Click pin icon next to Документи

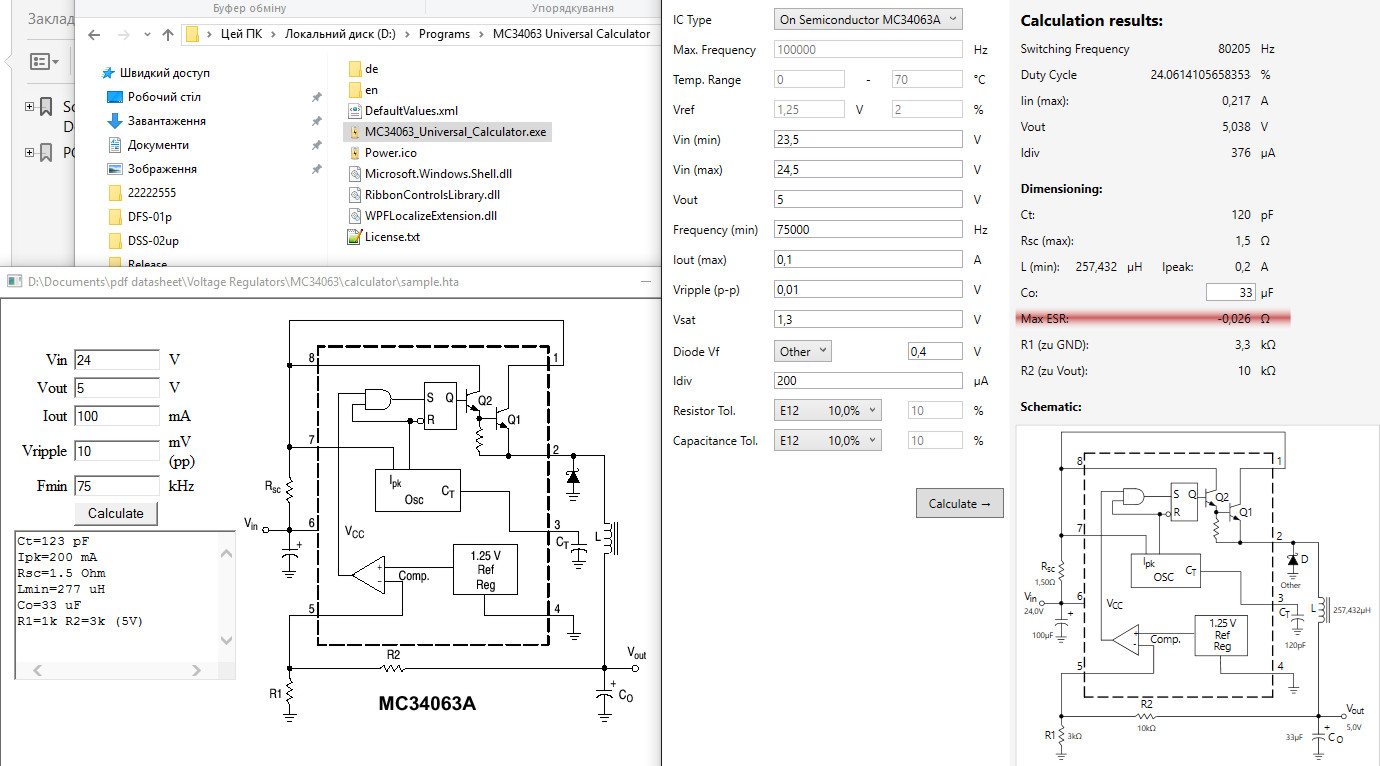[x=316, y=145]
